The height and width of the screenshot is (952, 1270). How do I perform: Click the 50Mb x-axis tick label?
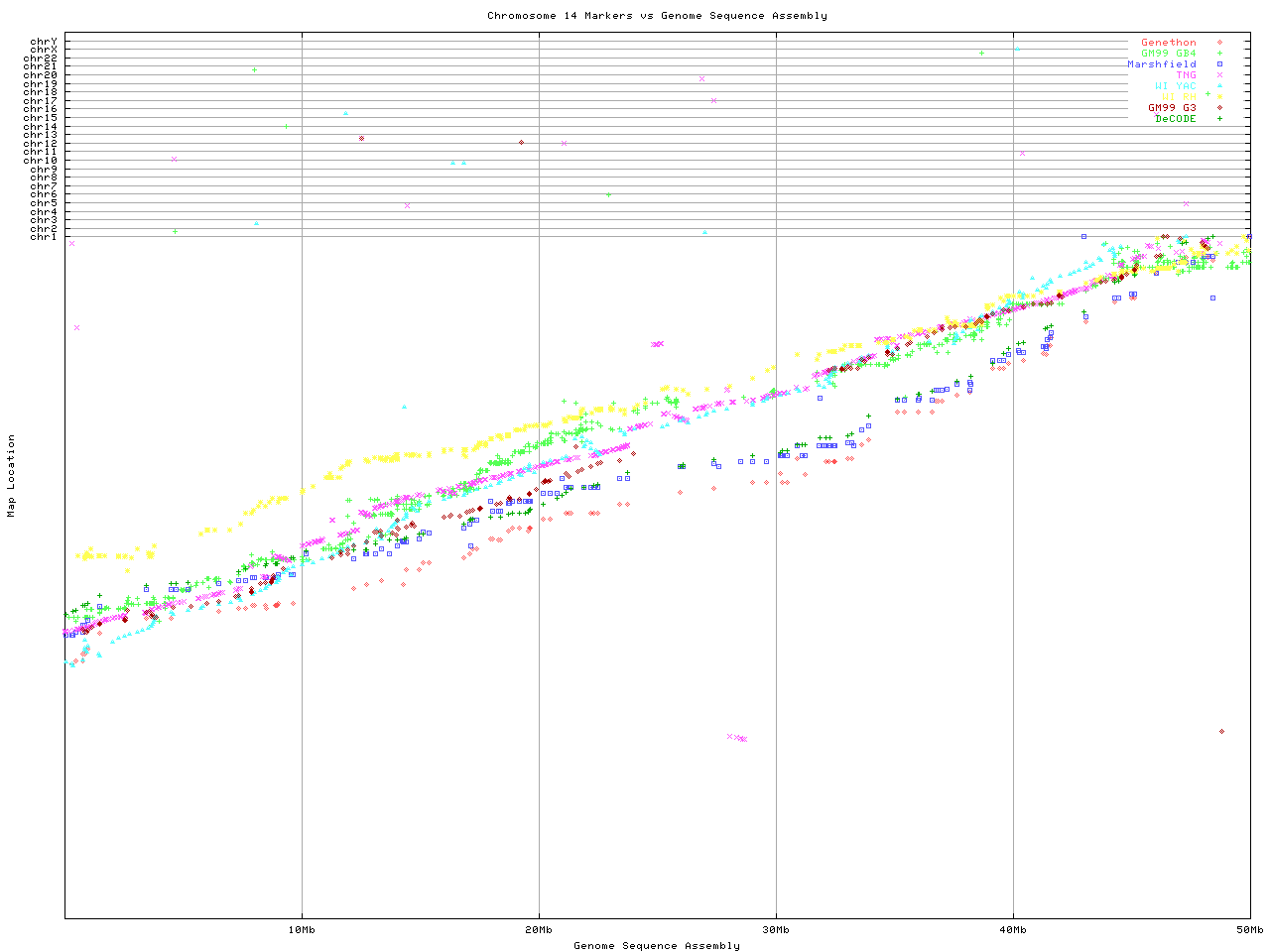click(x=1249, y=929)
